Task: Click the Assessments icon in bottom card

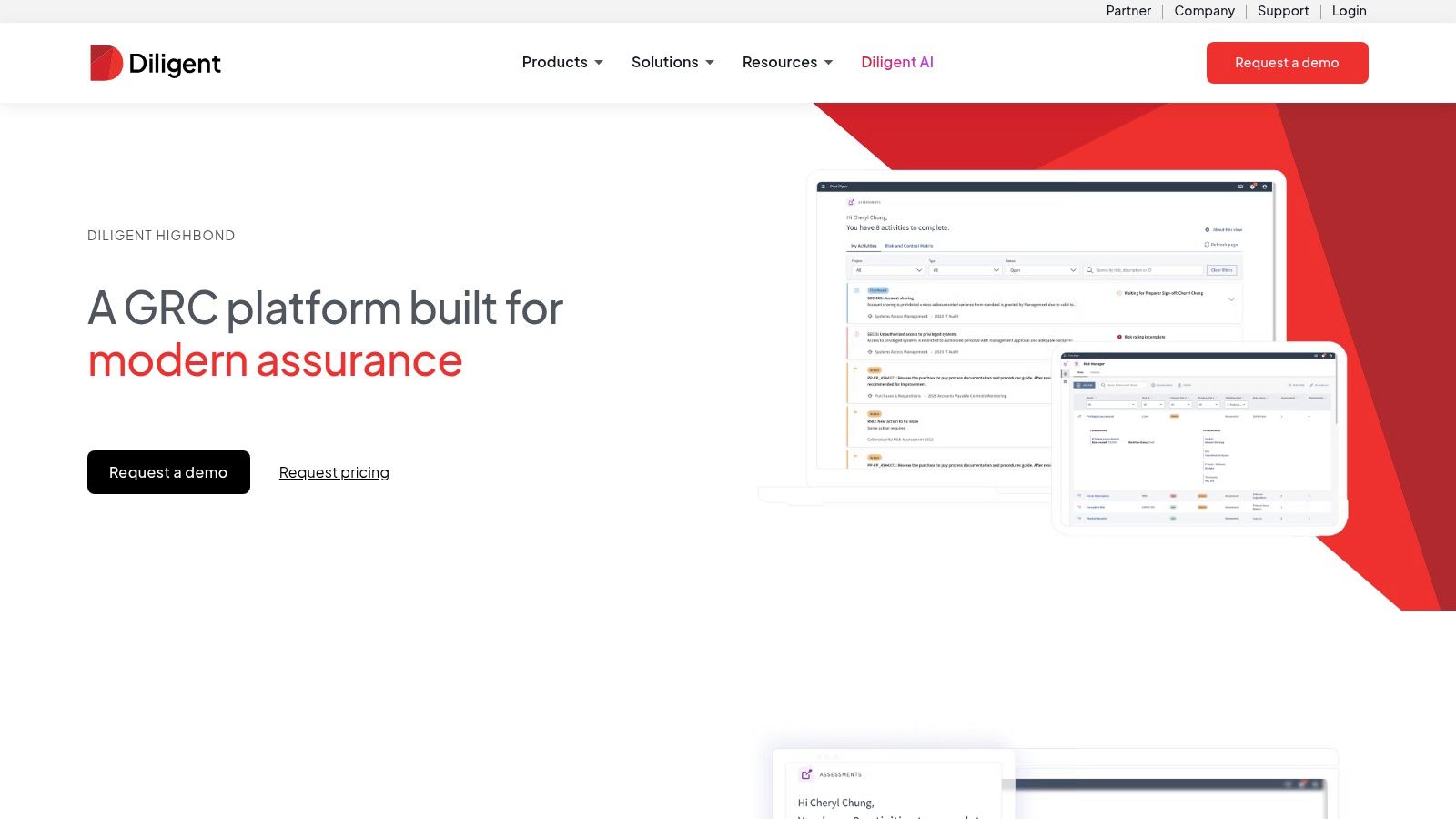Action: pos(806,774)
